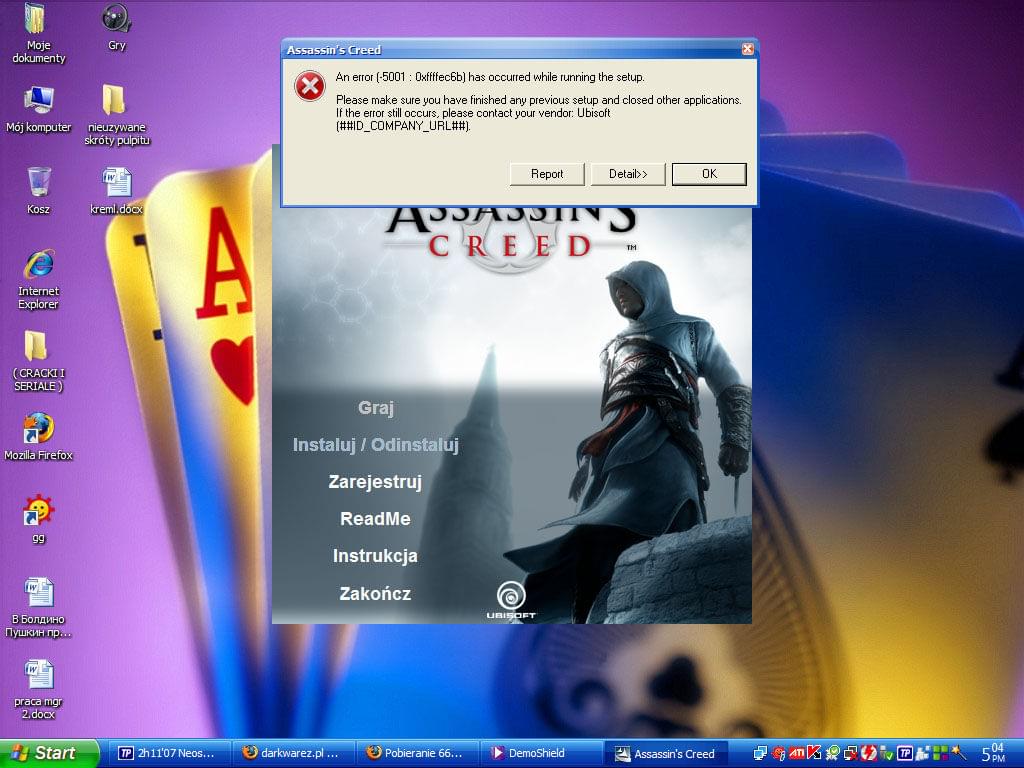Close the Assassin's Creed error dialog

[748, 49]
